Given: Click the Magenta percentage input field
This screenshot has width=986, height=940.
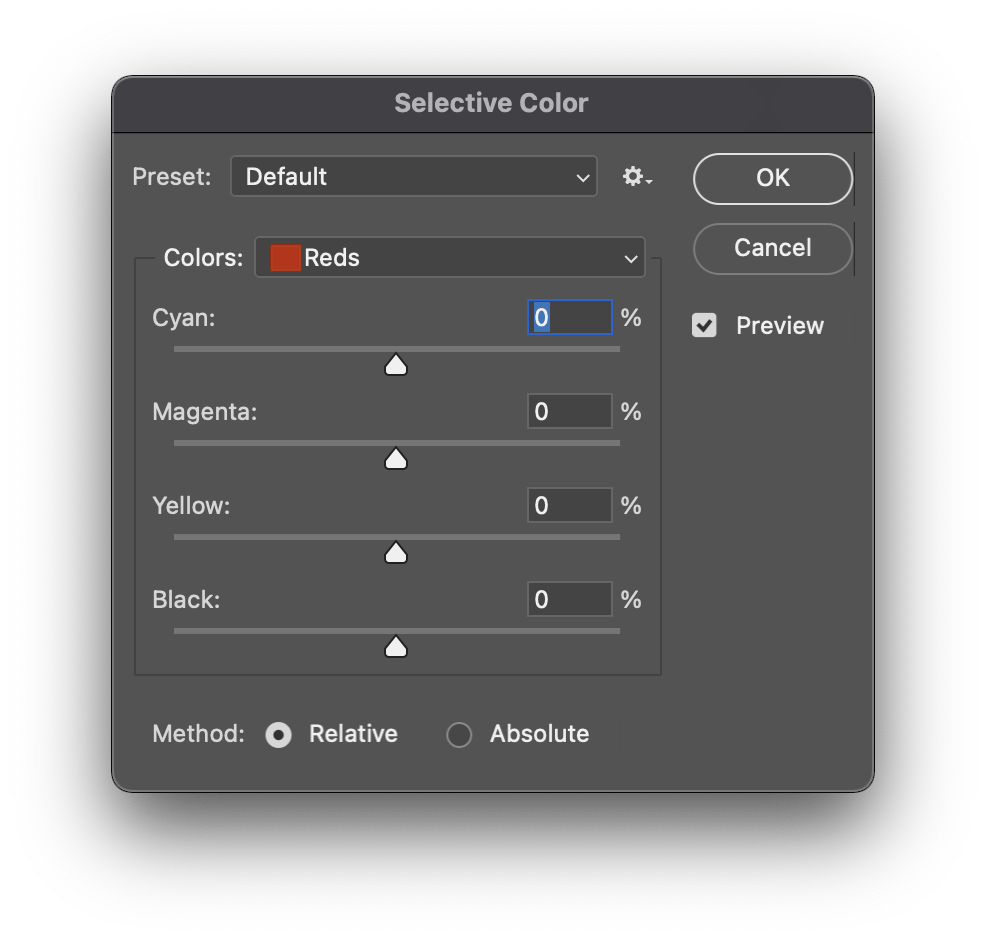Looking at the screenshot, I should (x=570, y=412).
